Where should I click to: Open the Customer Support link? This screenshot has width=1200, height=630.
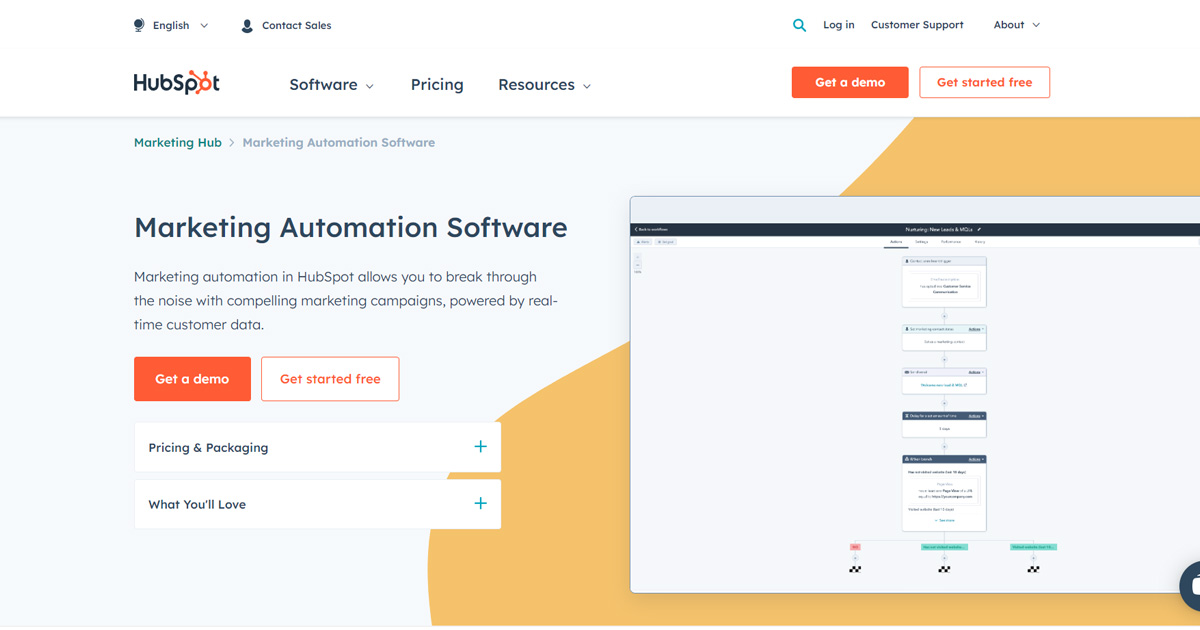[x=917, y=25]
